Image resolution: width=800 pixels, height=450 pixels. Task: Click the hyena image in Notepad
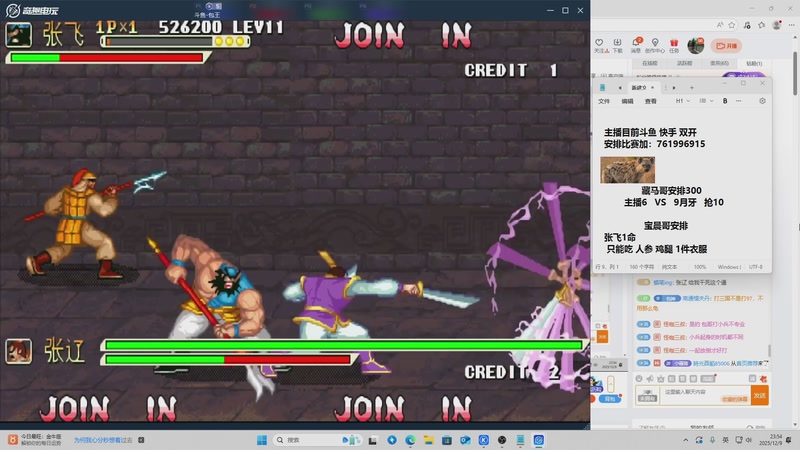tap(628, 170)
